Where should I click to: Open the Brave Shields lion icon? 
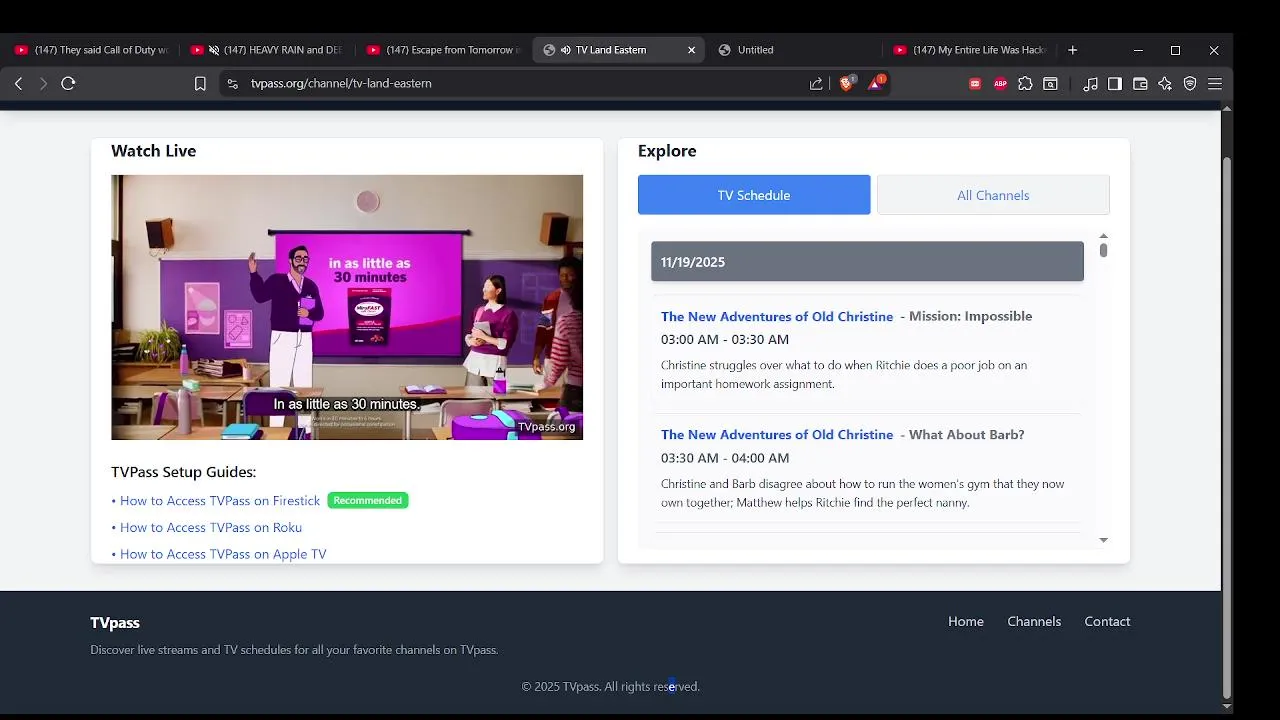click(x=847, y=84)
